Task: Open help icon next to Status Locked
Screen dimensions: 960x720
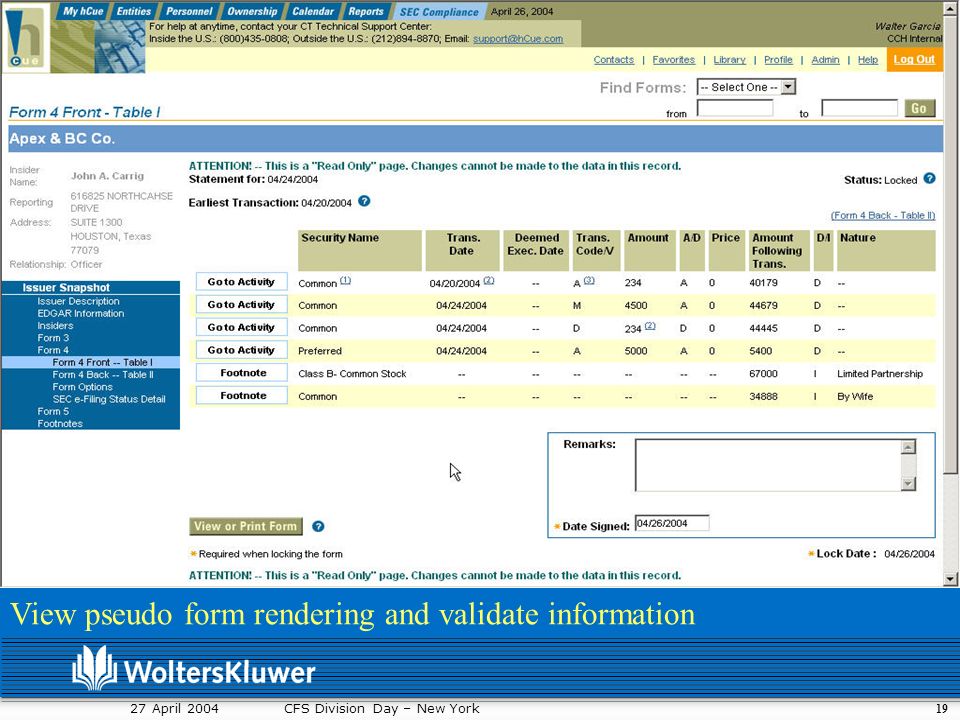Action: pyautogui.click(x=929, y=178)
